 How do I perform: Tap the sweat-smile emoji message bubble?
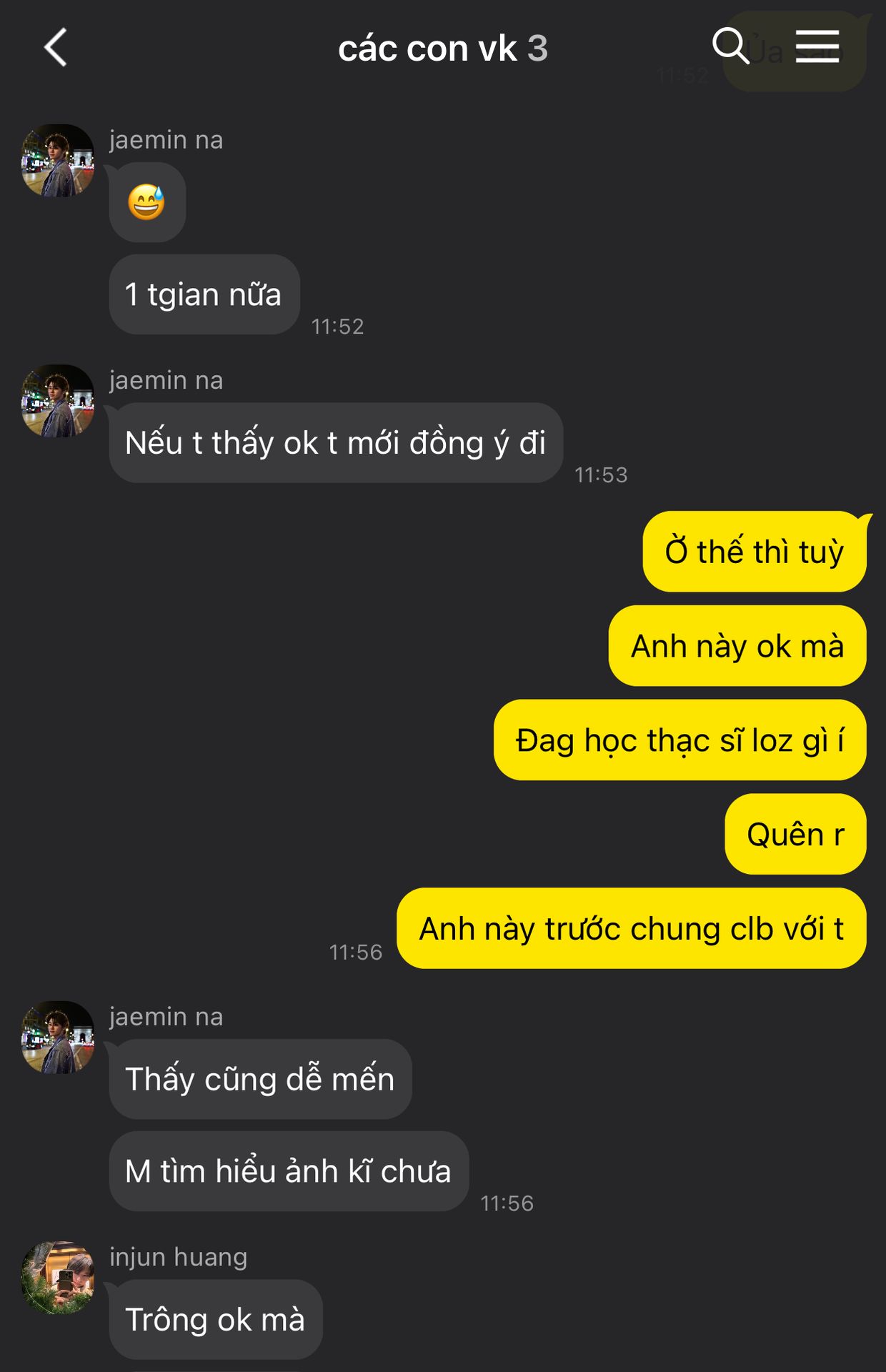pyautogui.click(x=147, y=202)
